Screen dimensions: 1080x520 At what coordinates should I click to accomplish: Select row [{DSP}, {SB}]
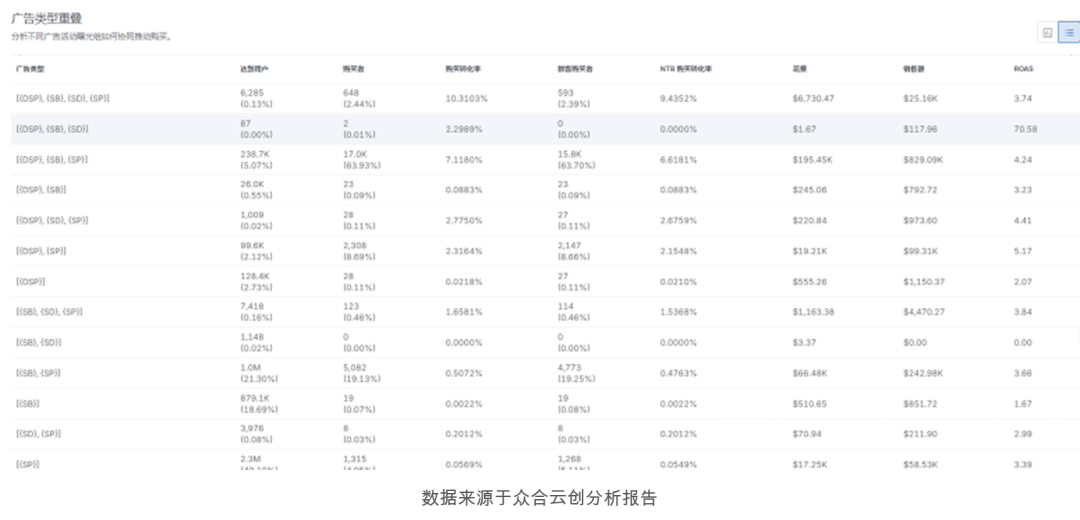[545, 189]
